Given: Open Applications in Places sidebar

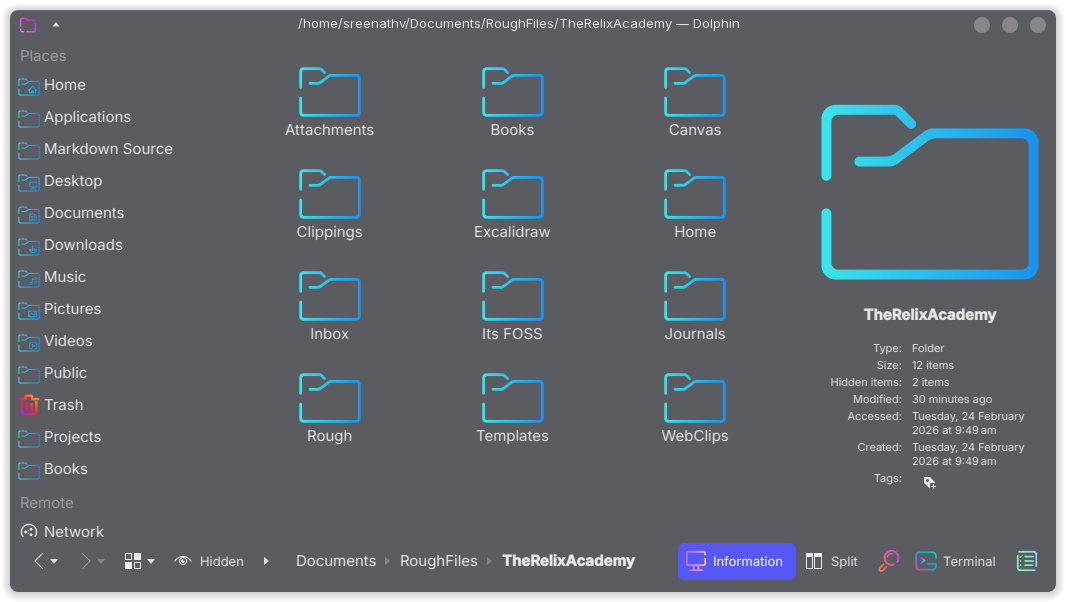Looking at the screenshot, I should pyautogui.click(x=74, y=117).
